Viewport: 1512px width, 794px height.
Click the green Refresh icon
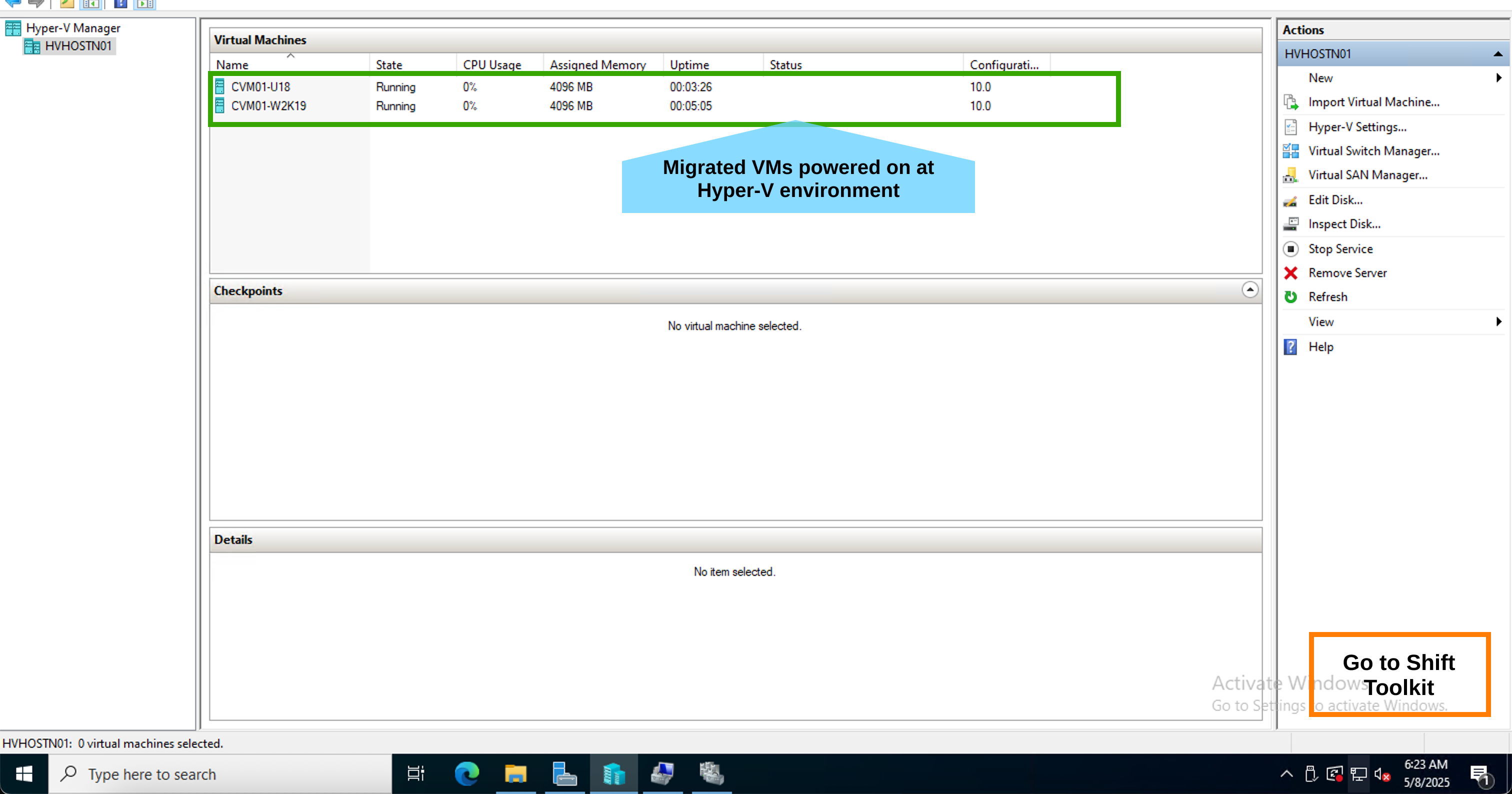click(1290, 297)
